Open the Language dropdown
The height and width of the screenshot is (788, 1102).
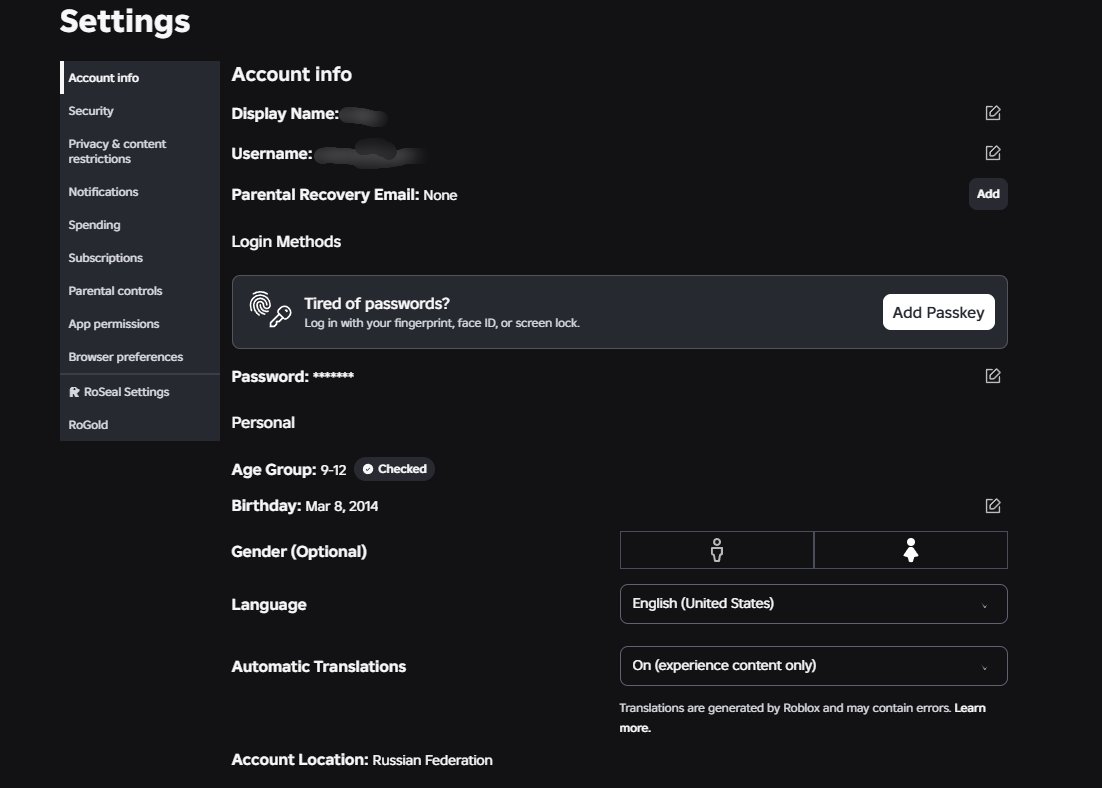(813, 604)
